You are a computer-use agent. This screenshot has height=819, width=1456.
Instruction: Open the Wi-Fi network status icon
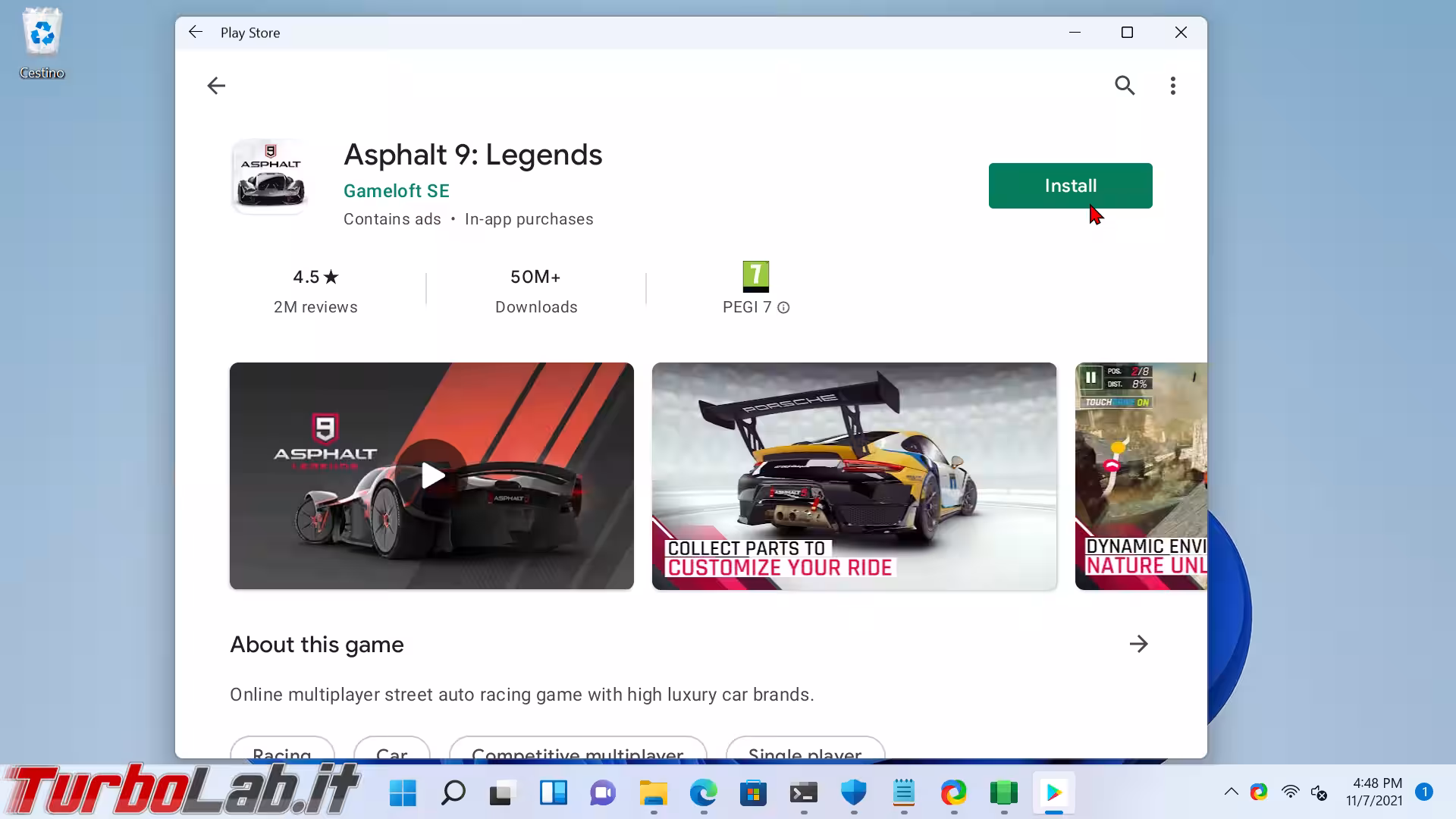[x=1289, y=792]
